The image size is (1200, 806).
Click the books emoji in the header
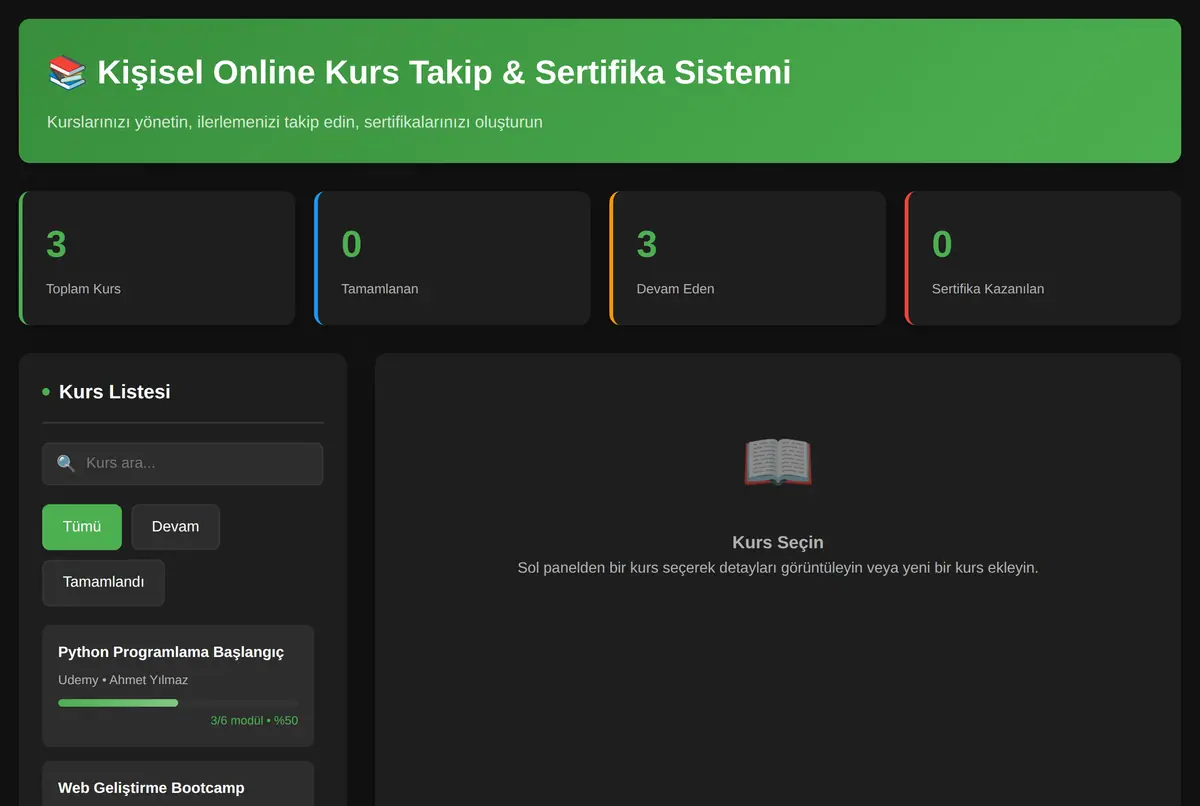[67, 73]
